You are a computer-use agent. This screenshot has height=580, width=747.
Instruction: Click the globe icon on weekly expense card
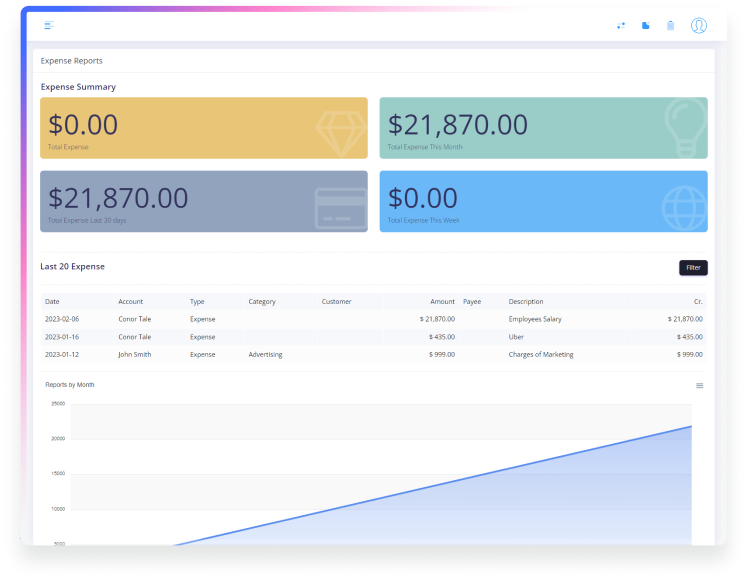click(682, 206)
